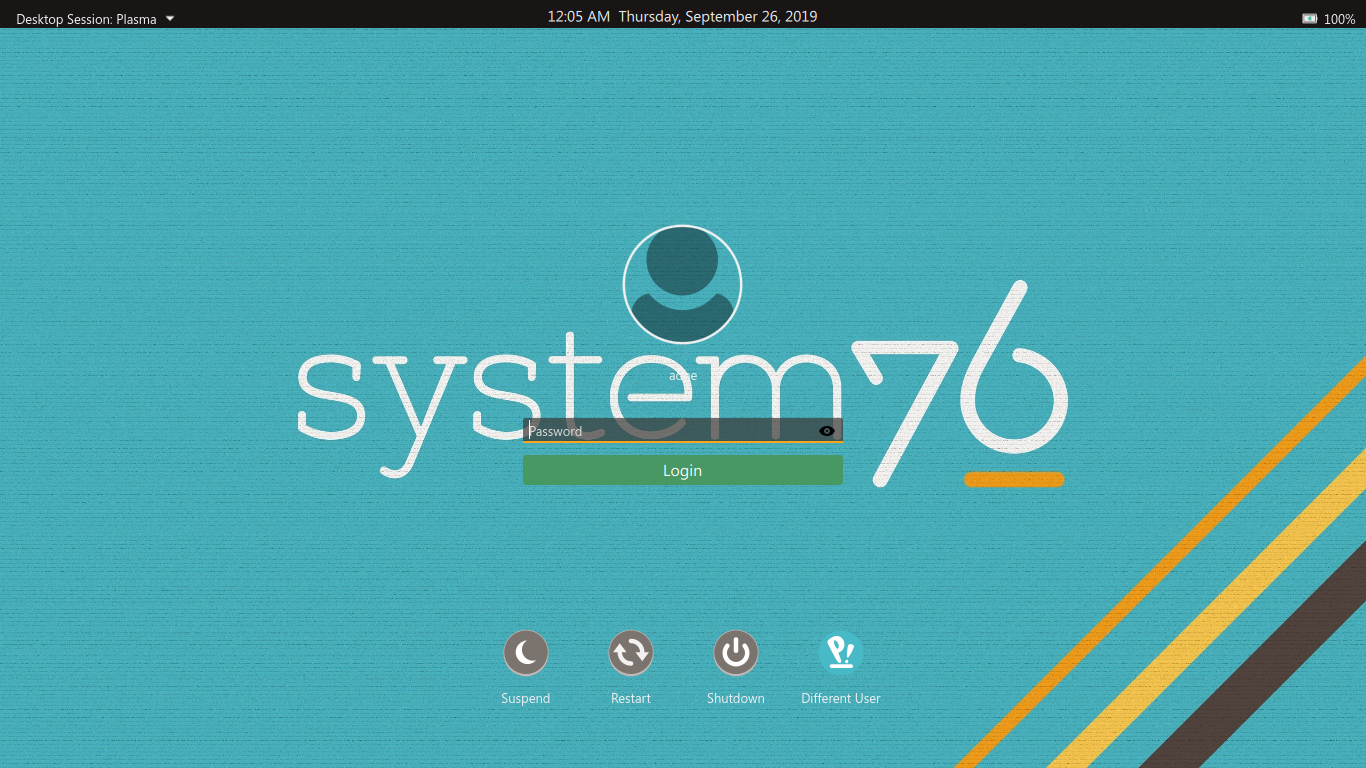Click the username text below the avatar
Image resolution: width=1366 pixels, height=768 pixels.
[683, 375]
